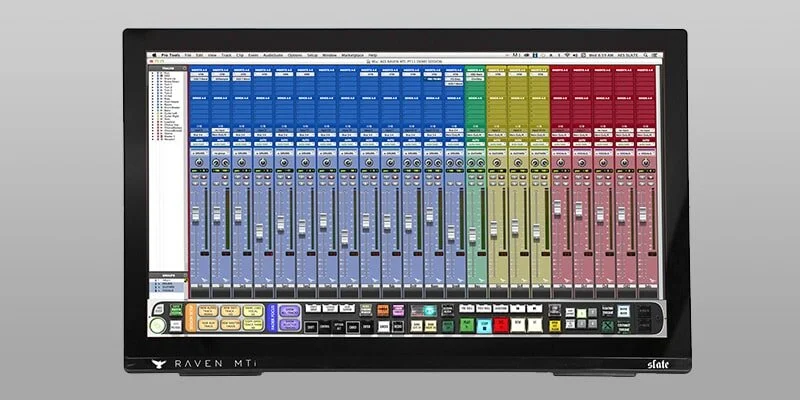800x400 pixels.
Task: Open the View menu
Action: click(212, 55)
